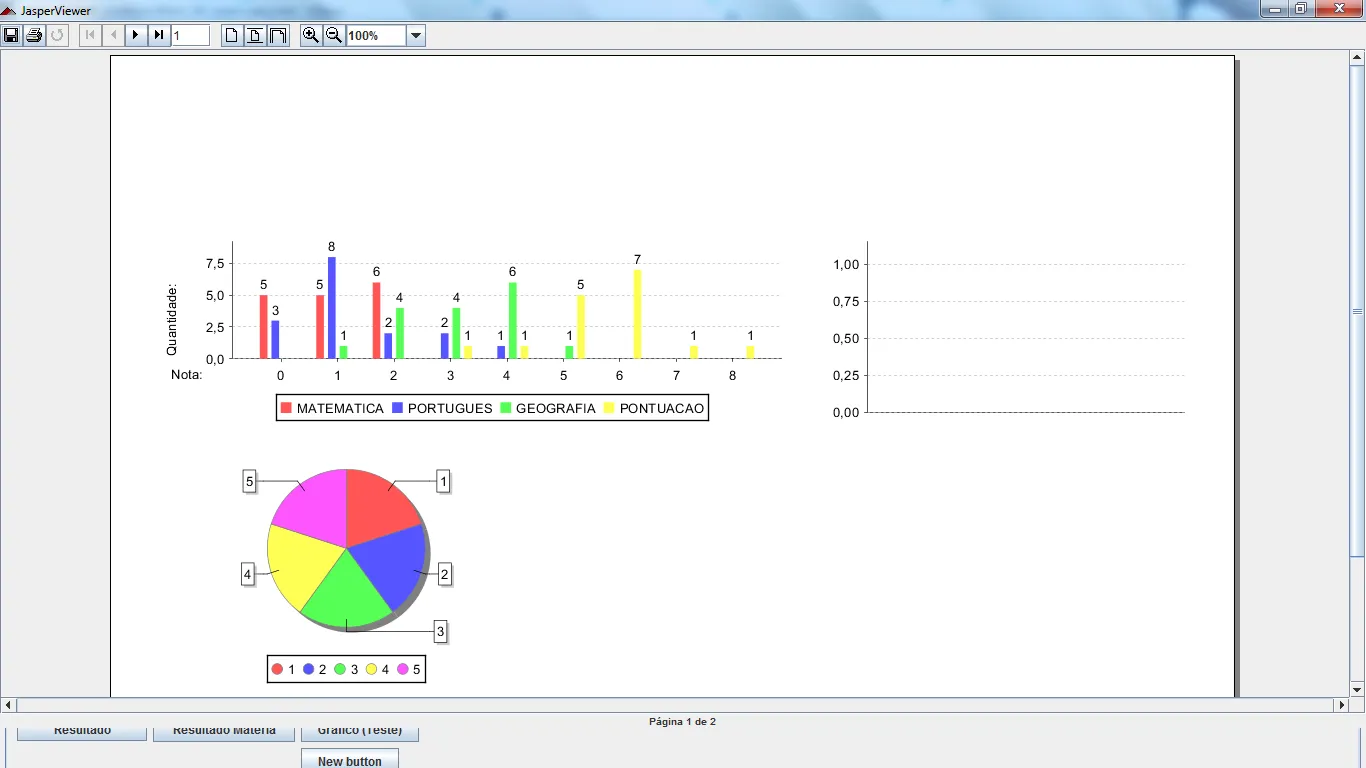Click the yellow PONTUACAO legend swatch
Image resolution: width=1366 pixels, height=768 pixels.
tap(609, 408)
